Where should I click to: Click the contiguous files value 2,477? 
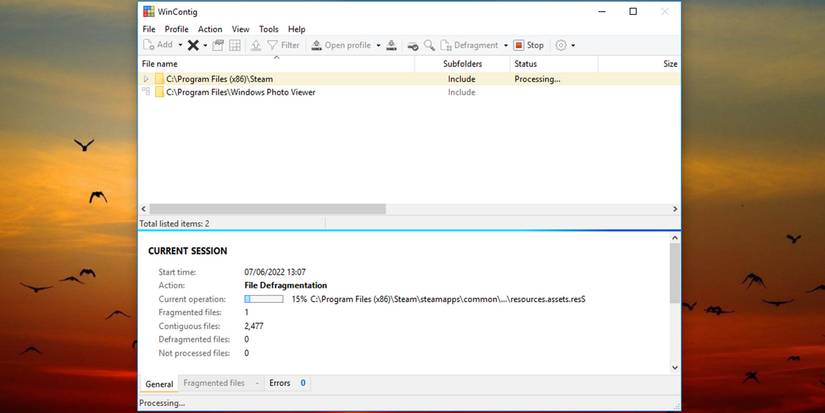(x=254, y=326)
